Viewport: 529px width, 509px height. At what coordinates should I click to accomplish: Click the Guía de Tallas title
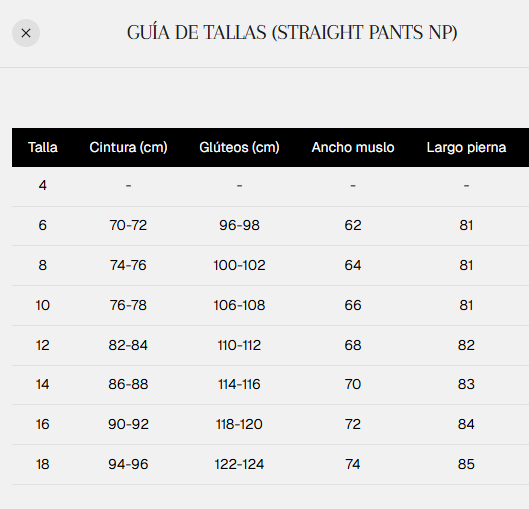point(292,33)
